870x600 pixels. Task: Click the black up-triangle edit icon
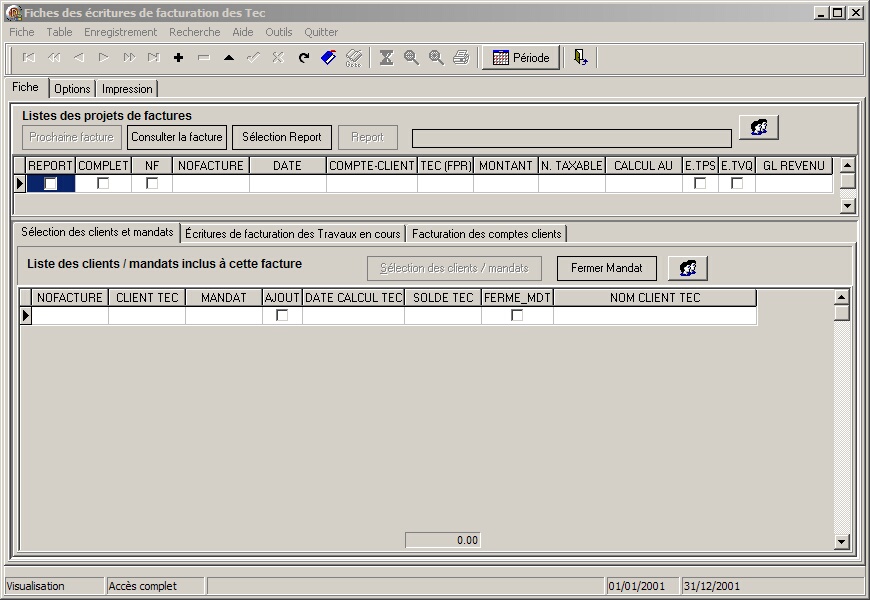(229, 58)
